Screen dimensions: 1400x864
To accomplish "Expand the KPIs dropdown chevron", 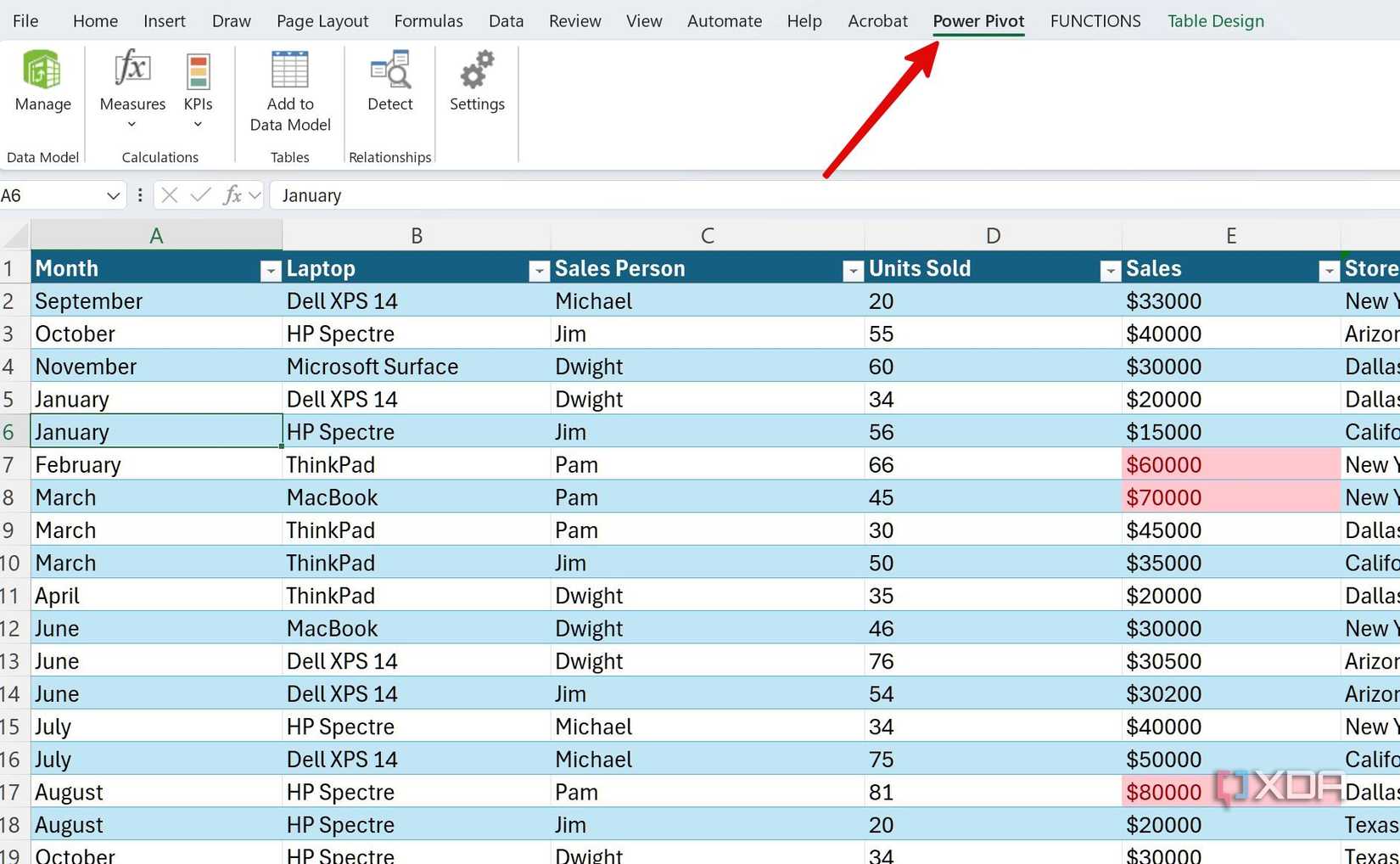I will coord(197,124).
